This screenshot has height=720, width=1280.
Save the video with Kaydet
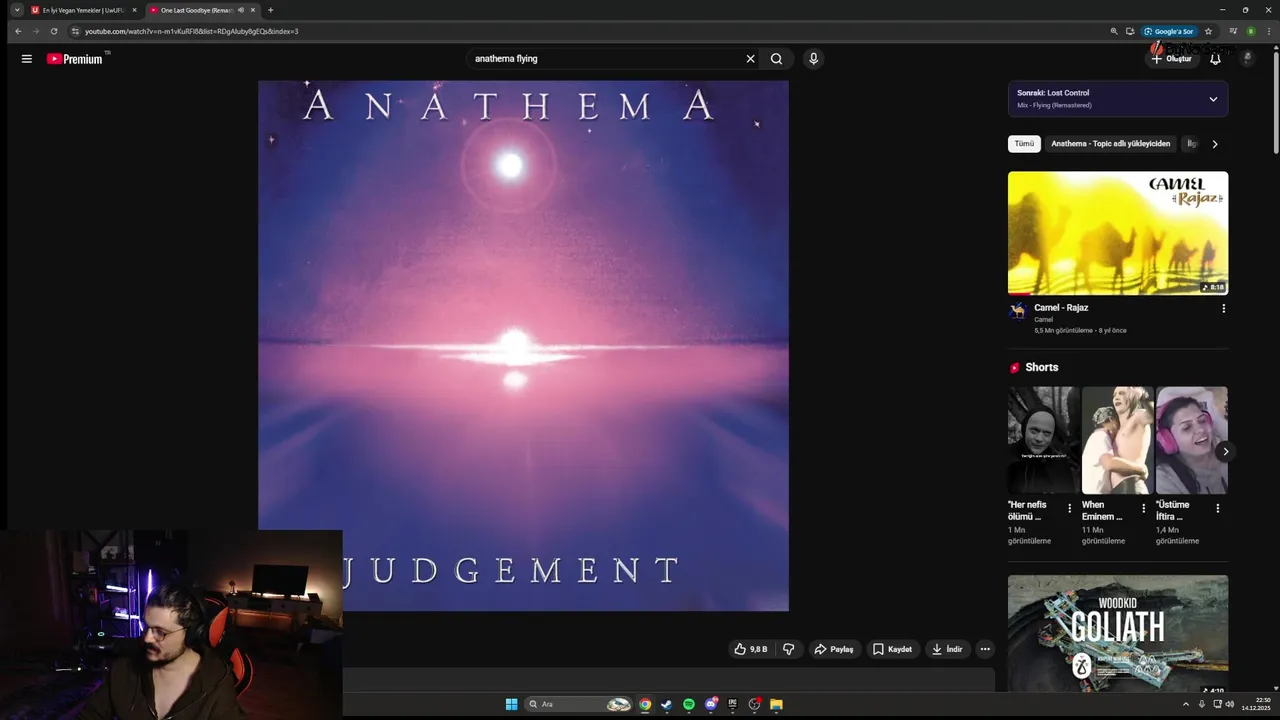pyautogui.click(x=892, y=649)
